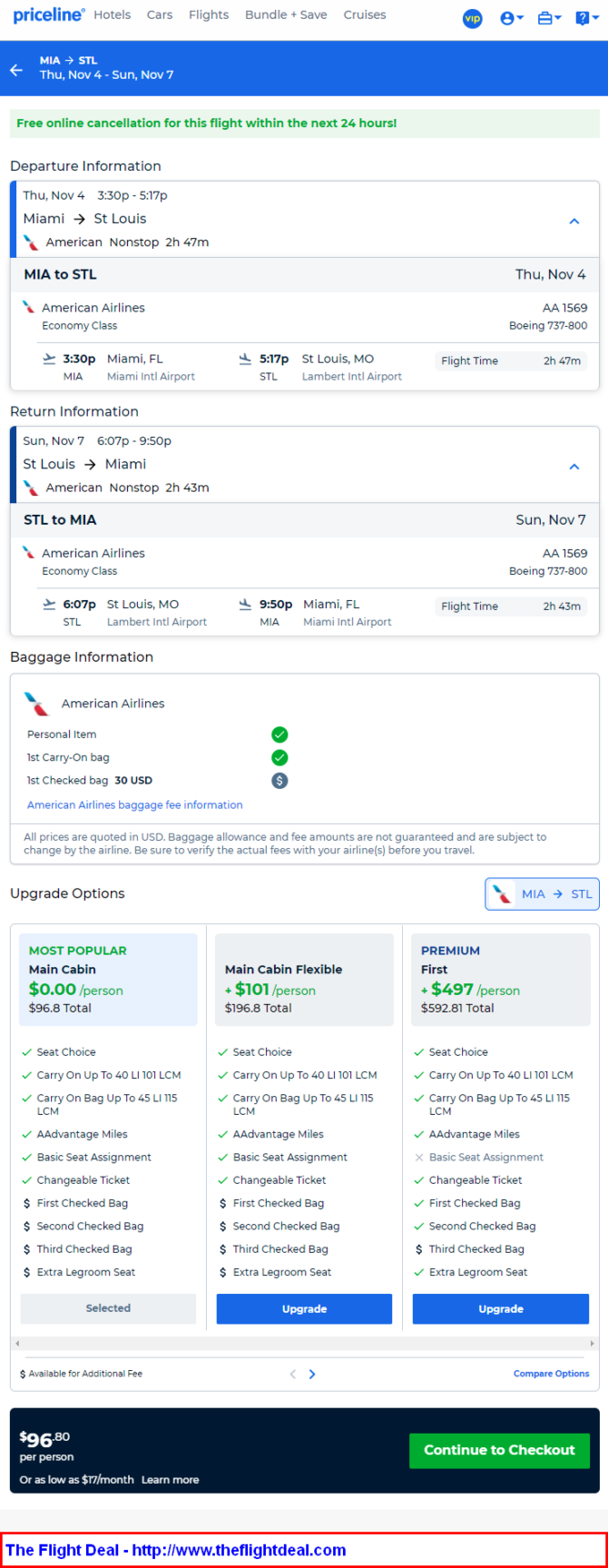This screenshot has width=608, height=1568.
Task: Open American Airlines baggage fee information link
Action: pos(135,804)
